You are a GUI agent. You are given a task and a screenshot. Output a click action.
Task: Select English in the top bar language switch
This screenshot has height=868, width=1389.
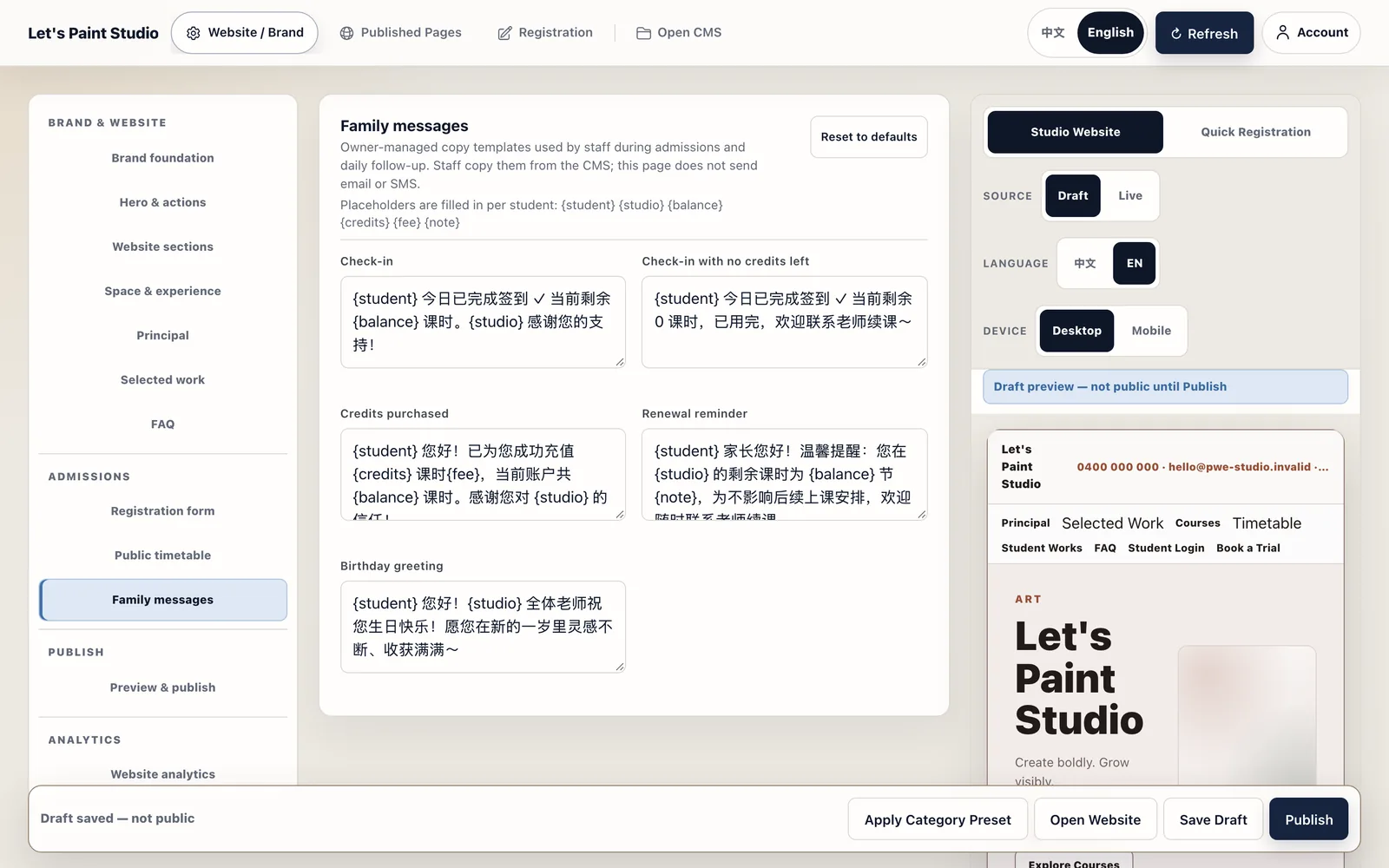(1110, 32)
